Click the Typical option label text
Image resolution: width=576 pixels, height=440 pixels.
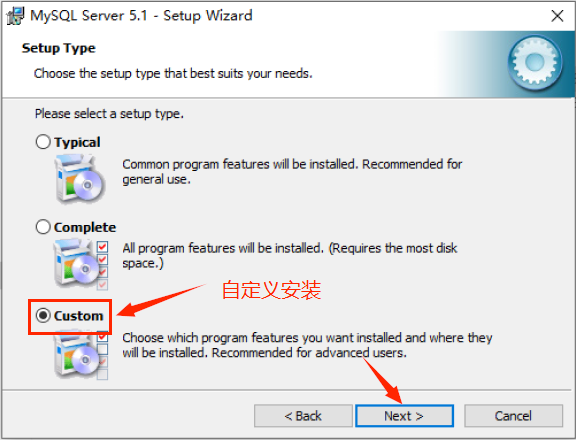[77, 143]
